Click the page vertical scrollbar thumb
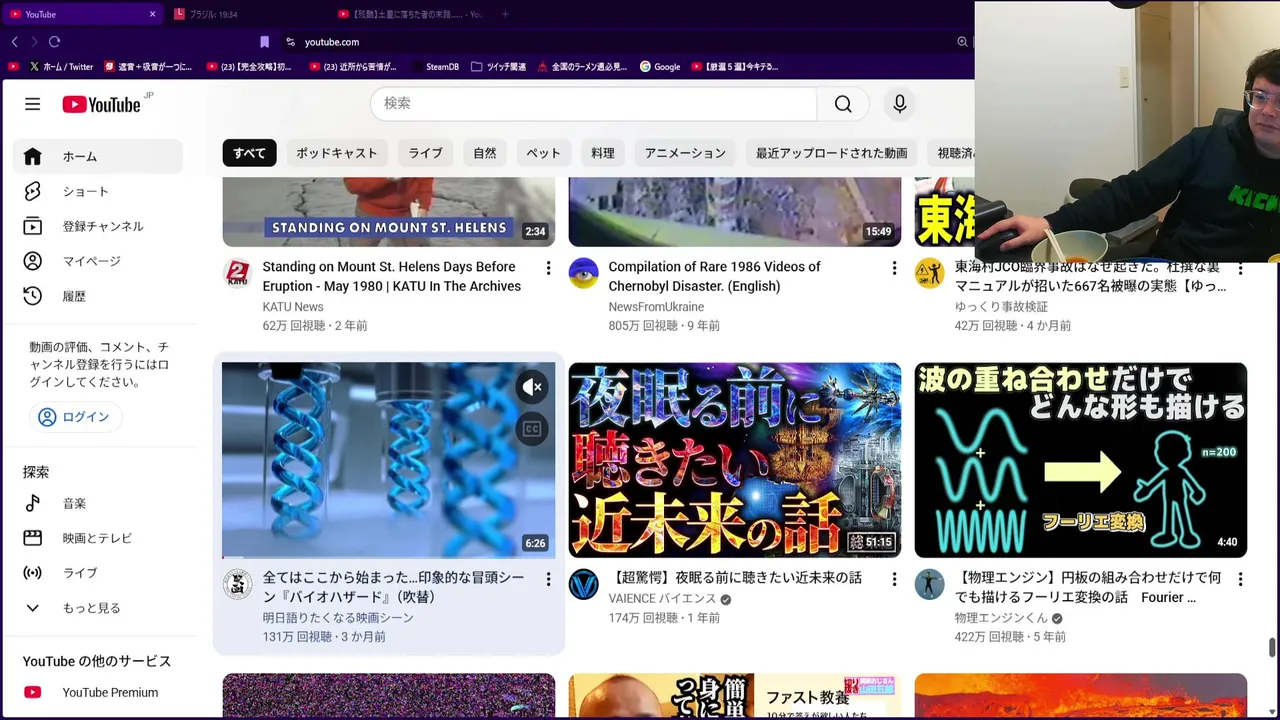The image size is (1280, 720). (x=1272, y=647)
